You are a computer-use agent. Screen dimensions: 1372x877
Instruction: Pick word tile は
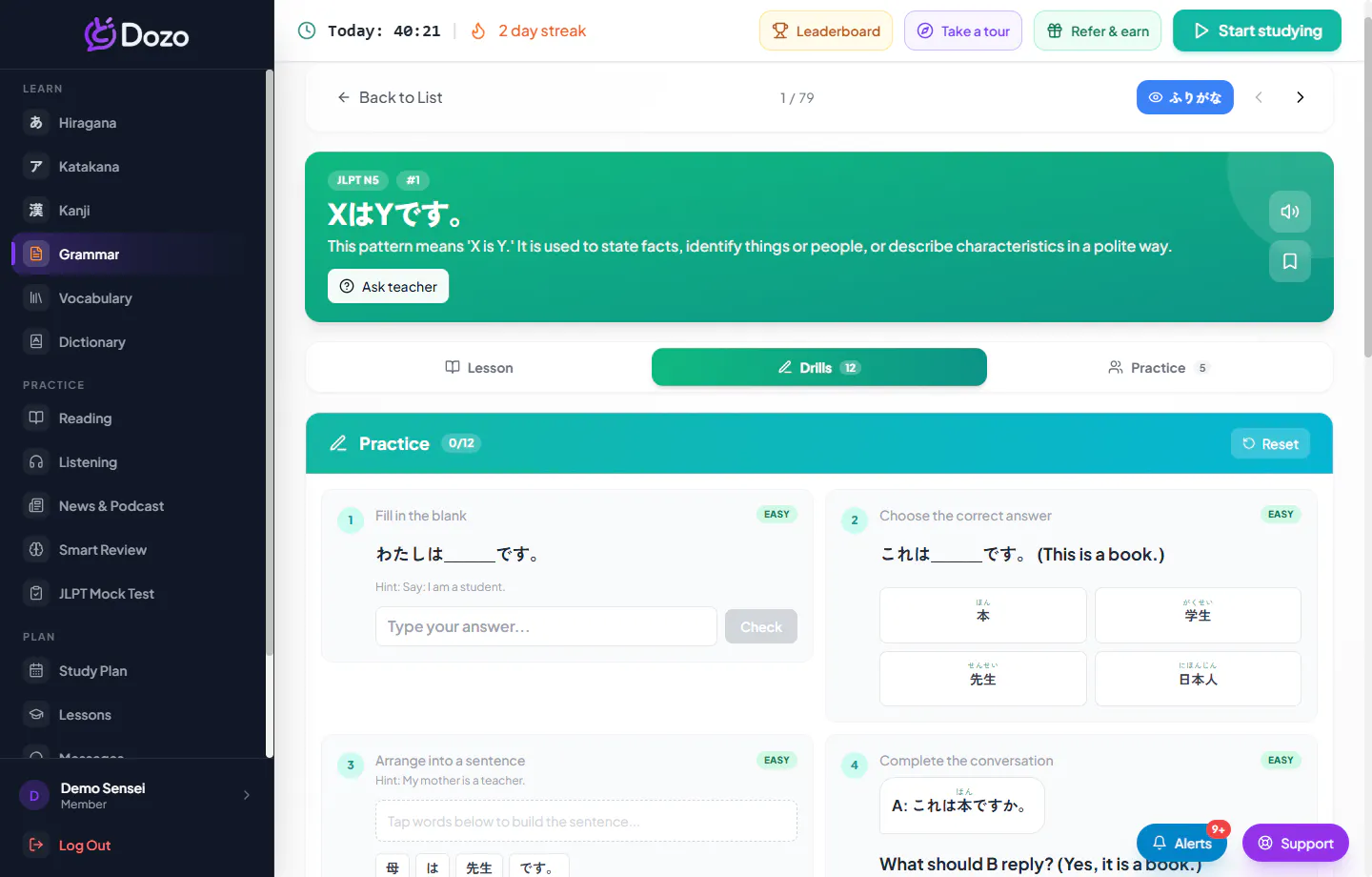click(433, 867)
